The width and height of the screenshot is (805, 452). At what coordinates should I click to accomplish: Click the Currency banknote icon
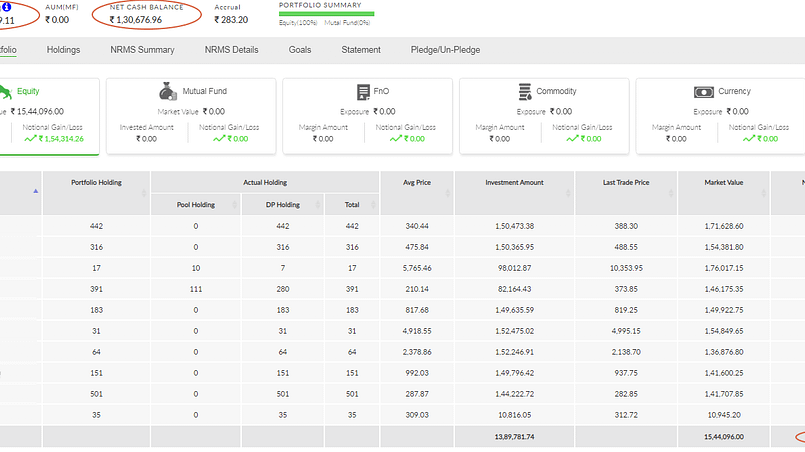[x=704, y=92]
